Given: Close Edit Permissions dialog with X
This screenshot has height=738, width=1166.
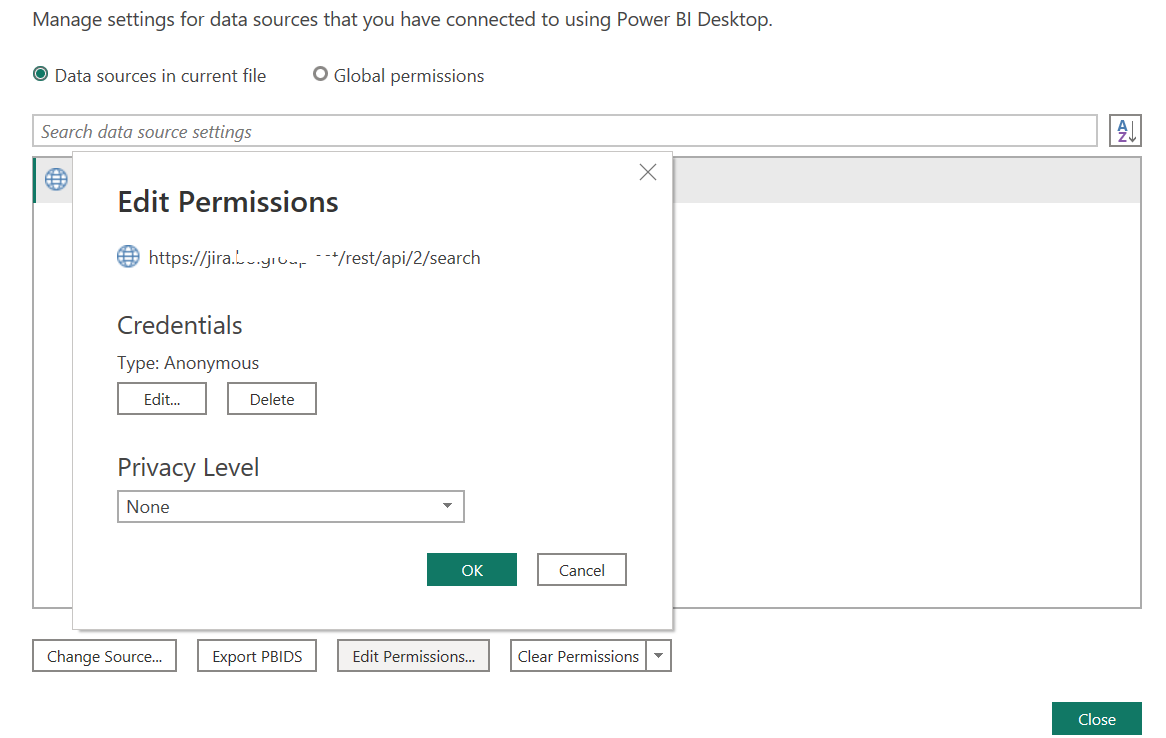Looking at the screenshot, I should click(648, 173).
